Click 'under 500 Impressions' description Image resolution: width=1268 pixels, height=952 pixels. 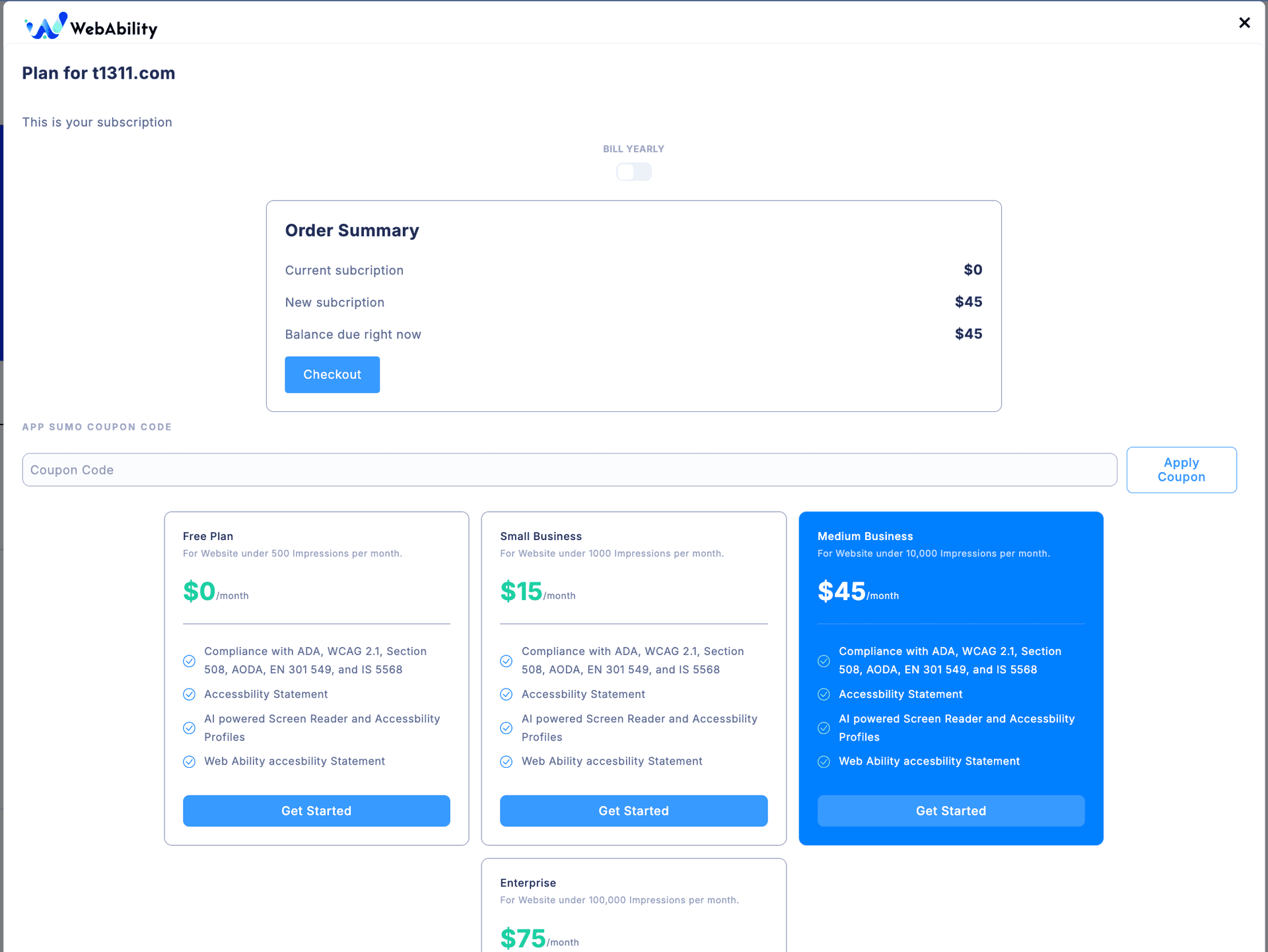[x=293, y=553]
